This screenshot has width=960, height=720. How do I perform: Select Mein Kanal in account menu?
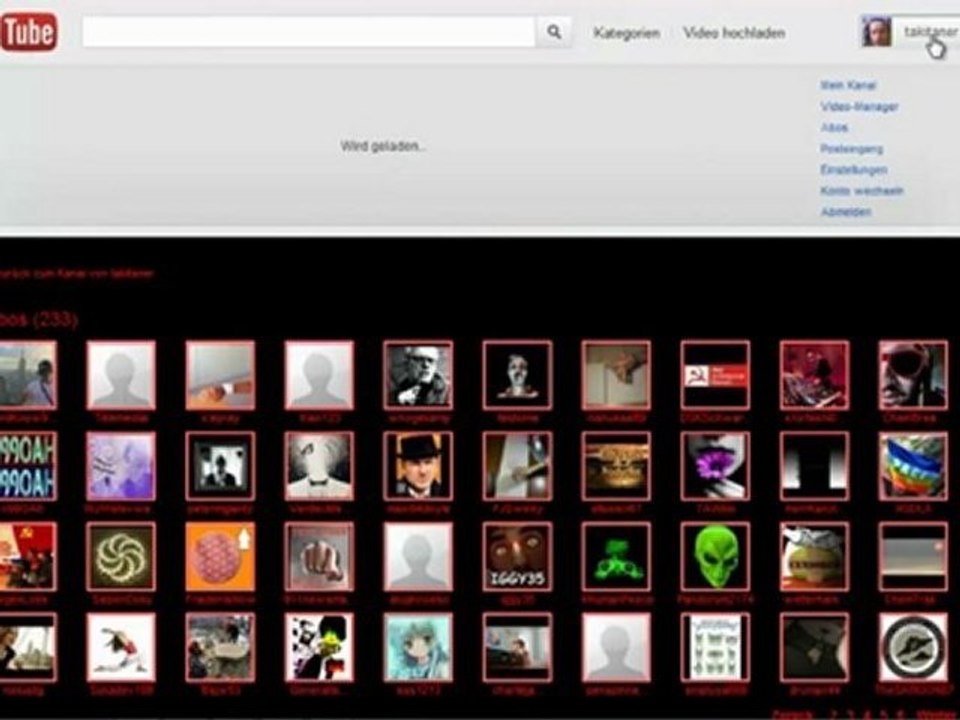tap(848, 85)
